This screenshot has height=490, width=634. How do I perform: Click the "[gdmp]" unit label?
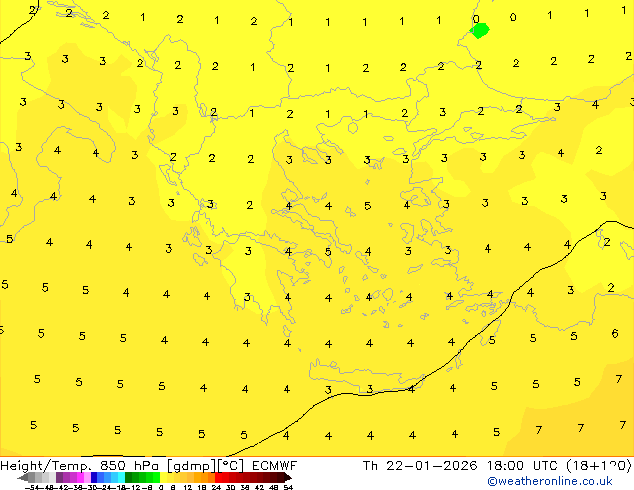[191, 466]
